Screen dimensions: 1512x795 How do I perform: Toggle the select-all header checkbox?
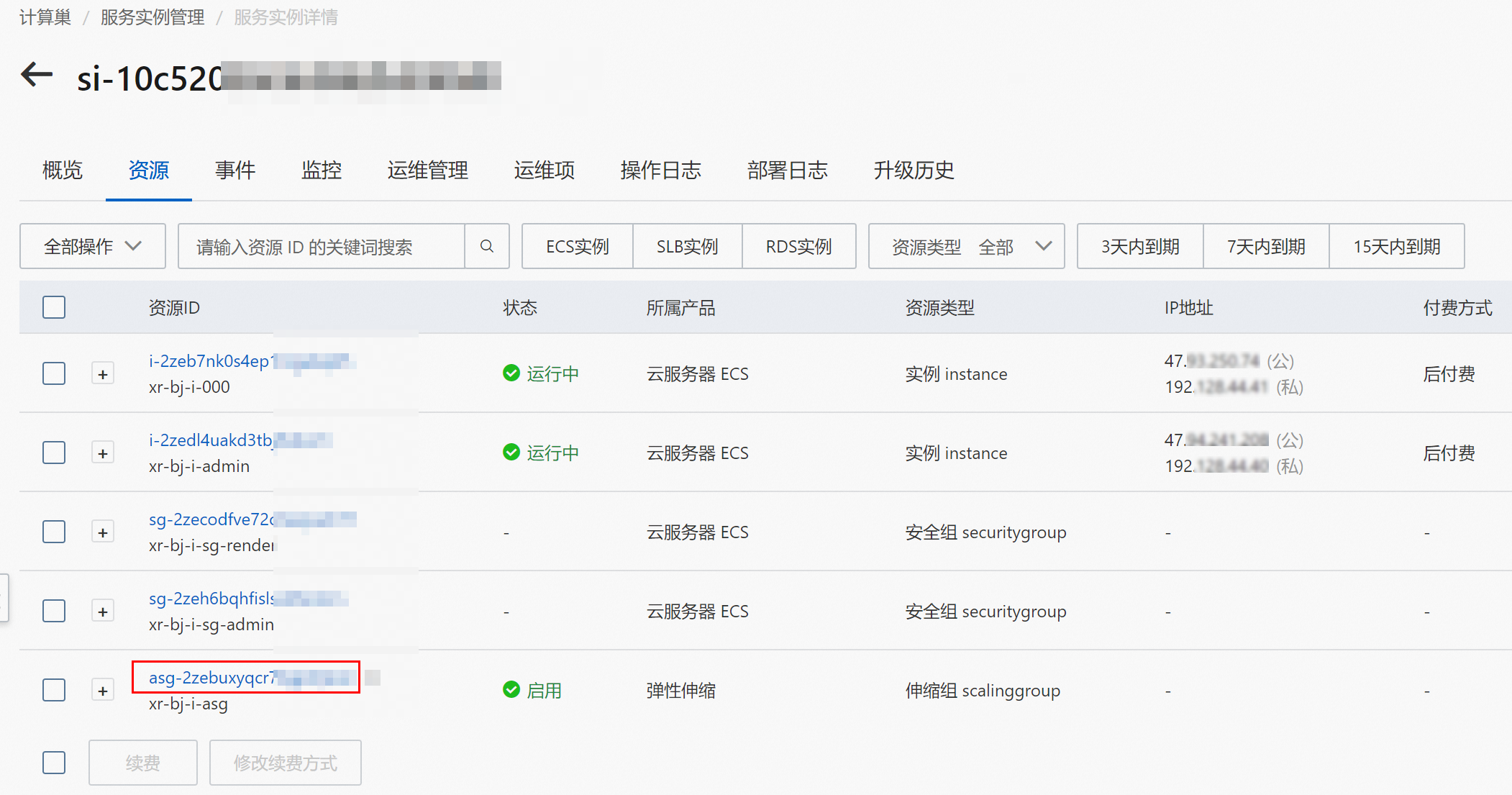point(54,307)
